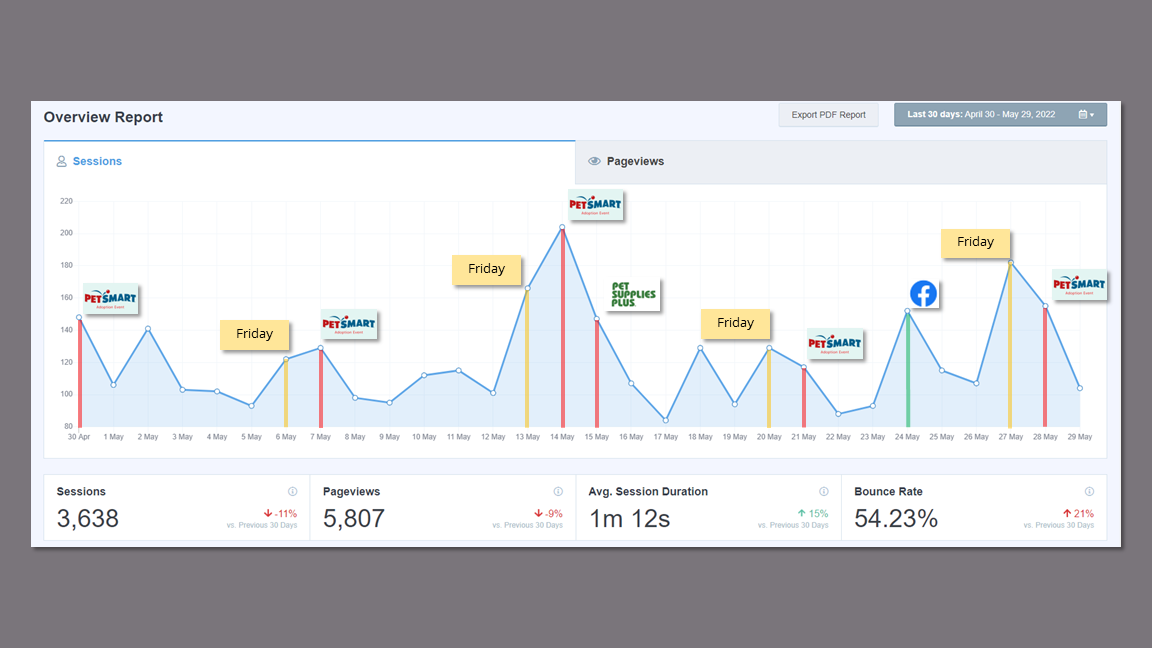Viewport: 1152px width, 648px height.
Task: Click the 24 May data point
Action: (x=907, y=311)
